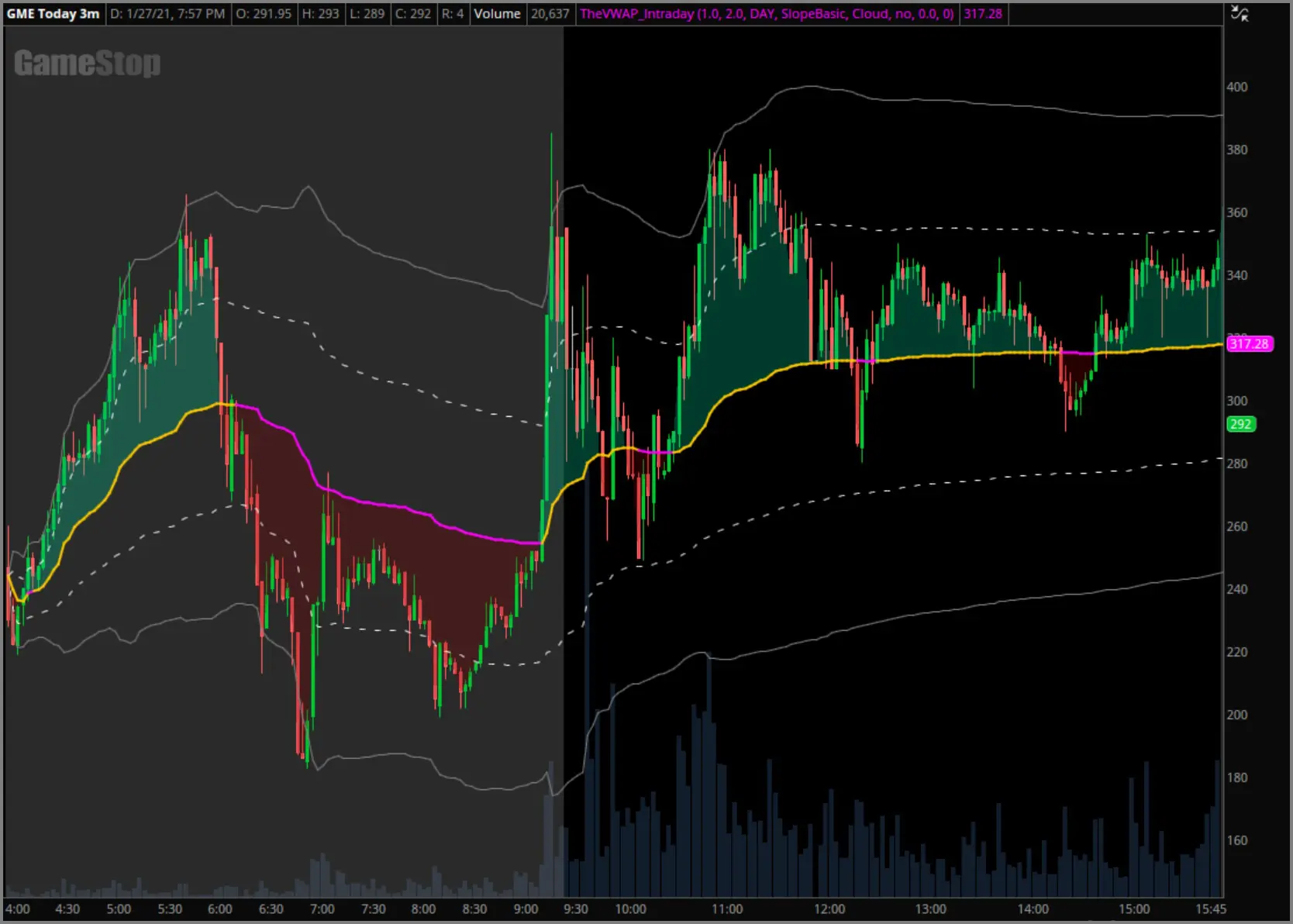Click the open value O: 291.95
The image size is (1293, 924).
[x=264, y=14]
